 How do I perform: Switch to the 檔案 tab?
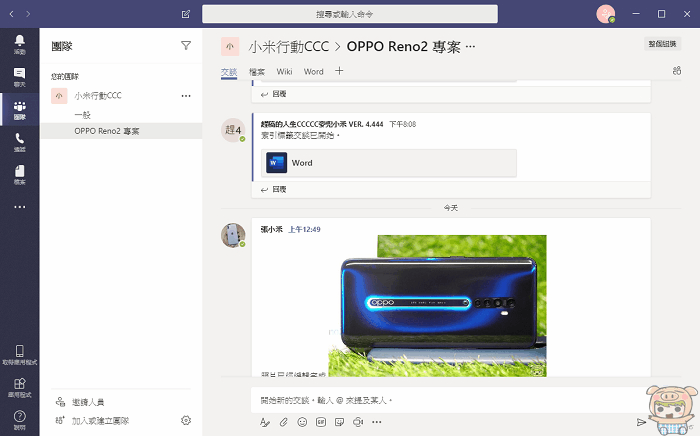coord(257,71)
